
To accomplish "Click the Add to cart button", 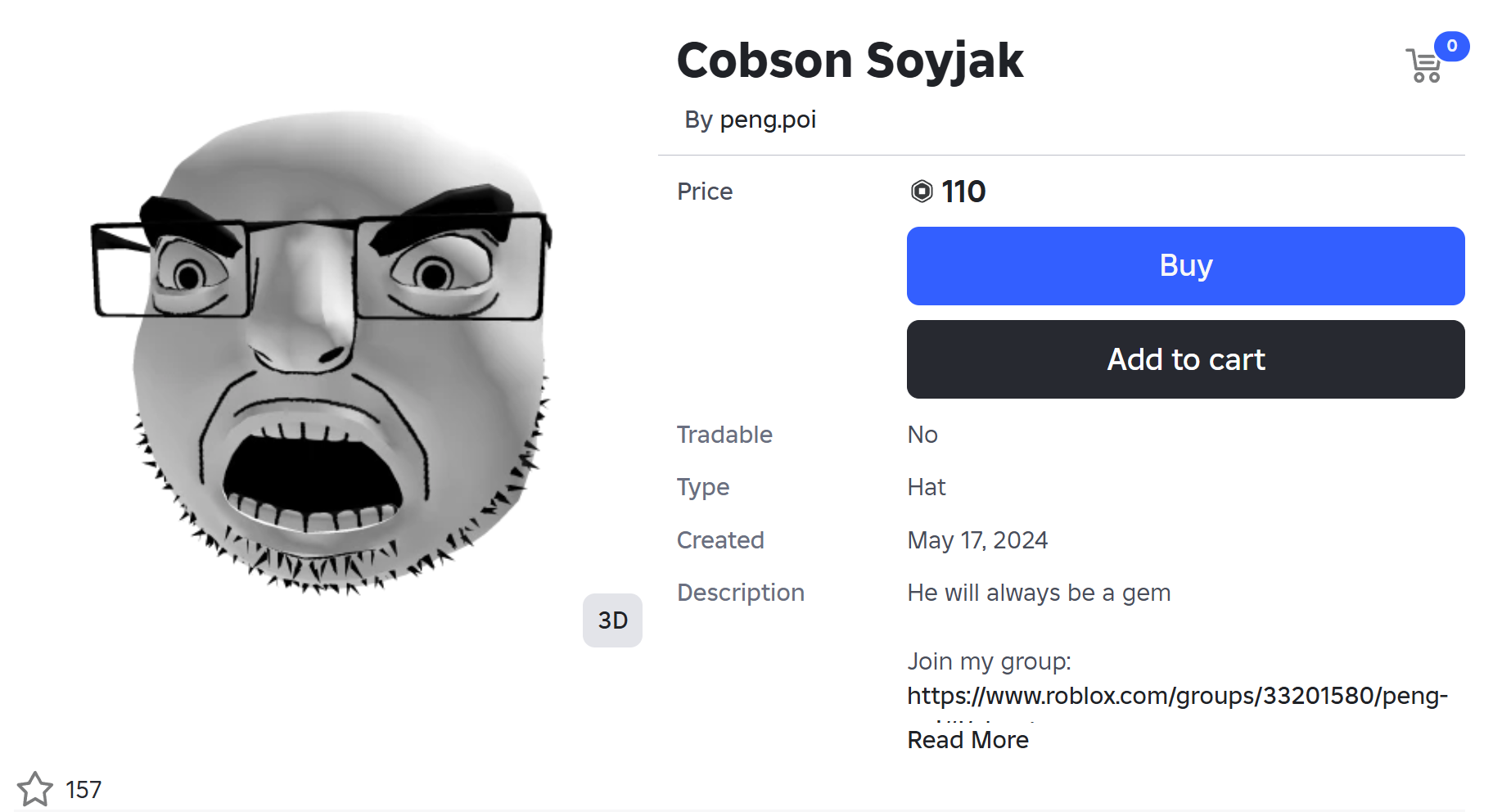I will (x=1185, y=359).
